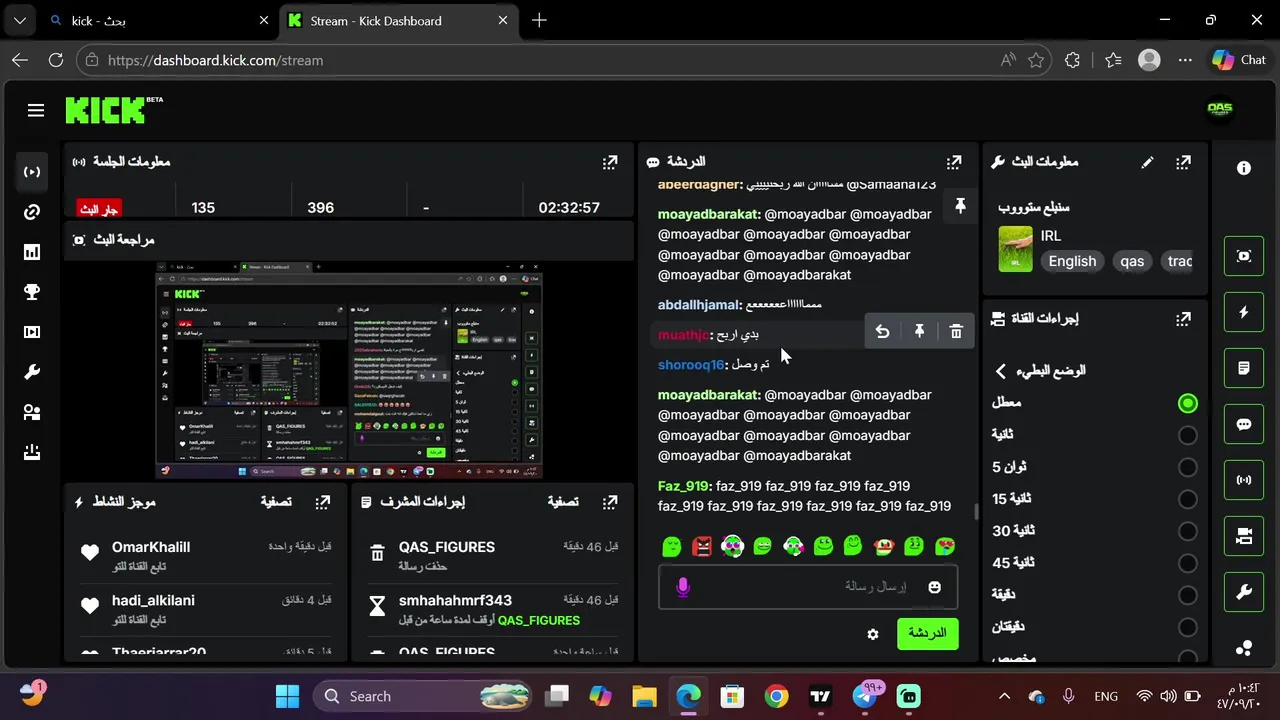Toggle wrench stream info widget in right rail
1280x720 pixels.
point(1244,592)
